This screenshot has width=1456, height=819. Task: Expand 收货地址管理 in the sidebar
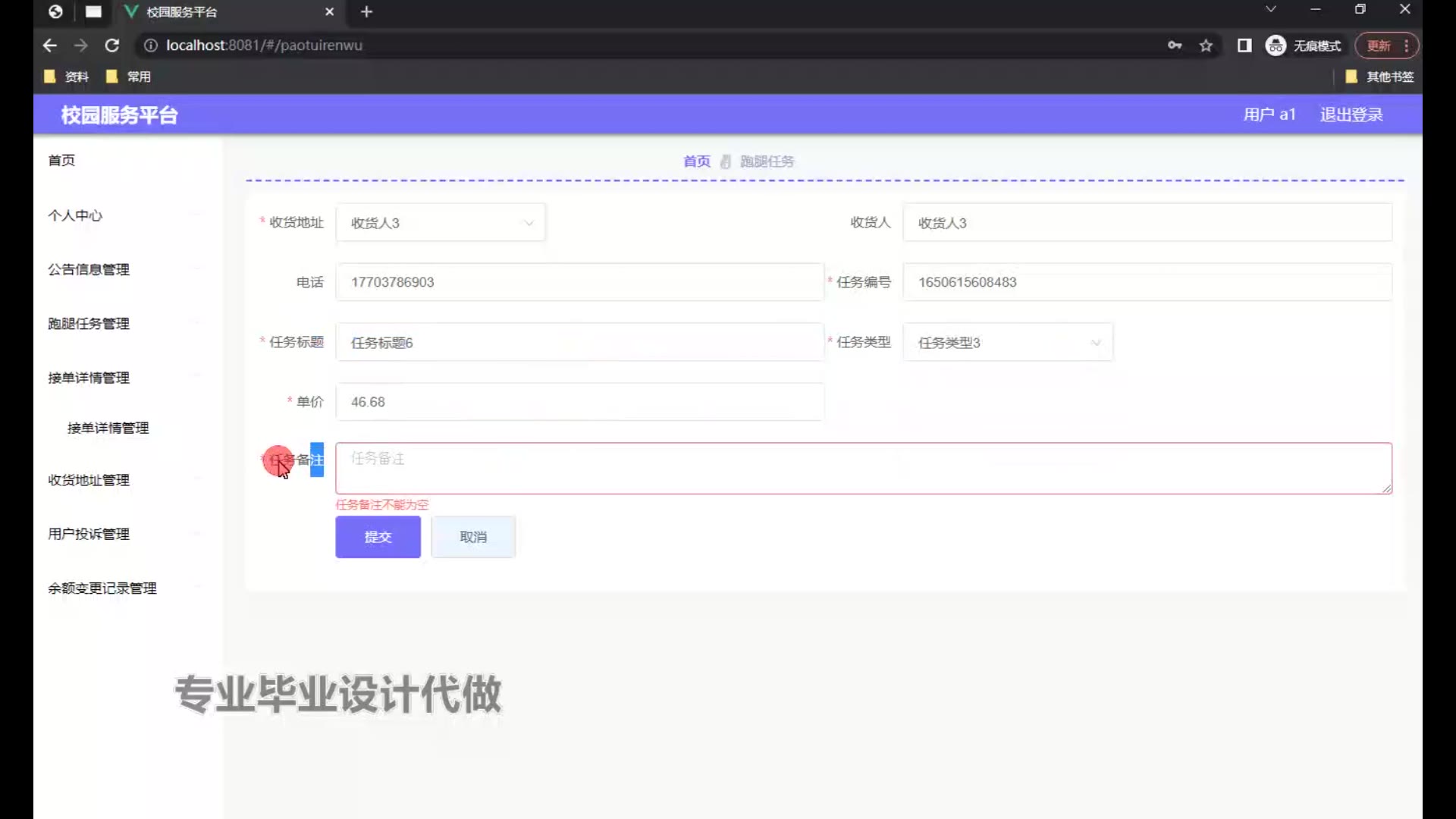point(89,480)
